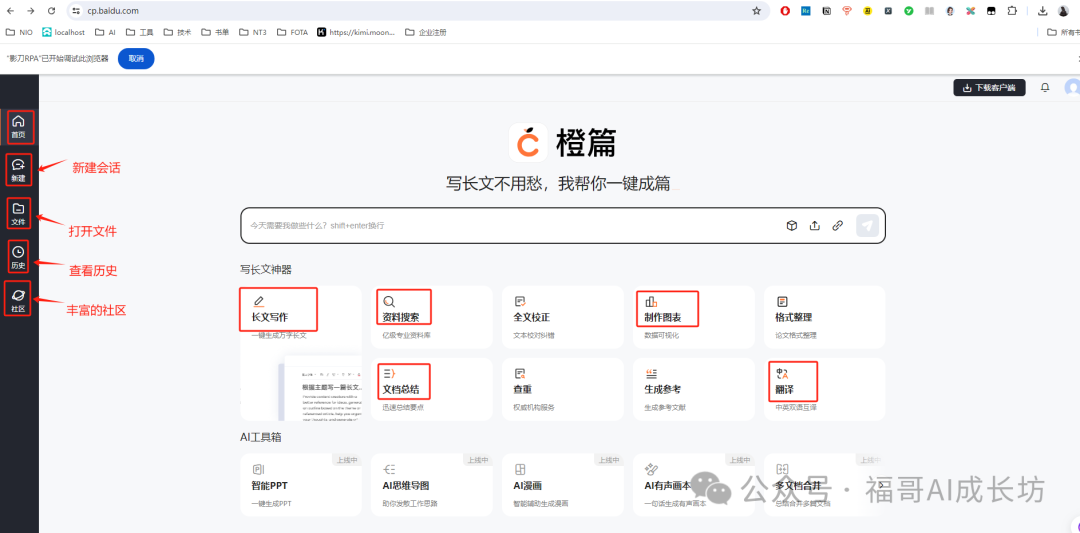Click the 橙篇 orange logo

click(x=528, y=142)
